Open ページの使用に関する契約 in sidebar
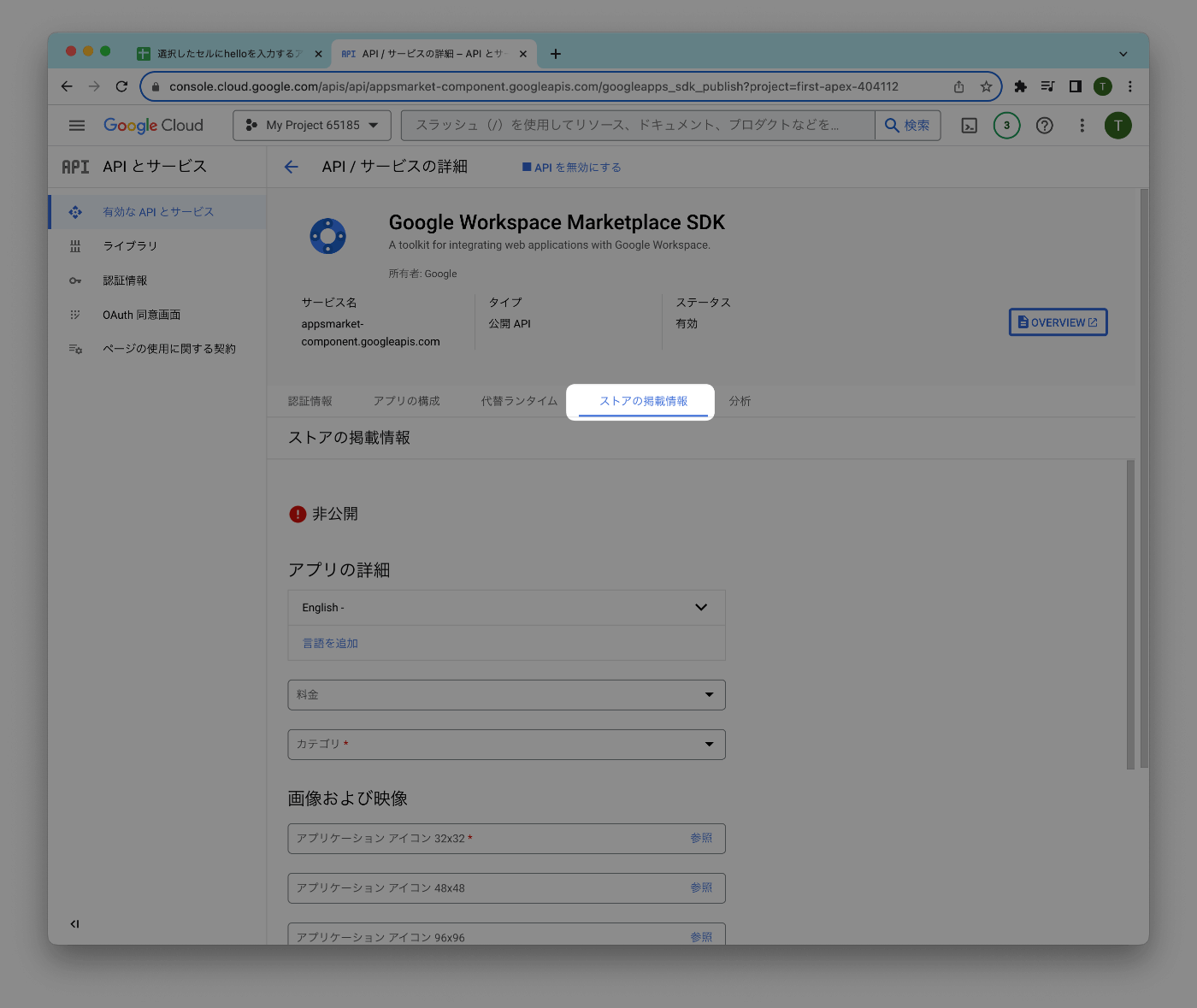Image resolution: width=1197 pixels, height=1008 pixels. 158,349
